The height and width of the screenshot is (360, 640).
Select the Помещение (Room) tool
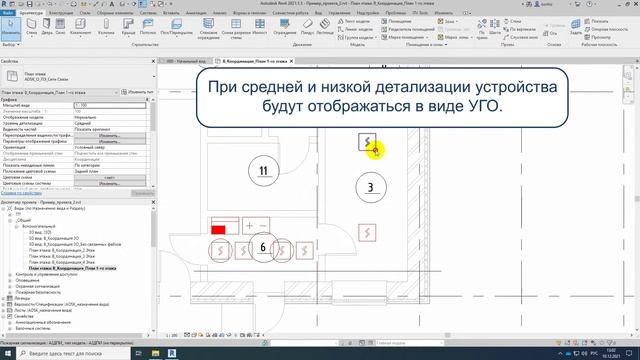396,21
